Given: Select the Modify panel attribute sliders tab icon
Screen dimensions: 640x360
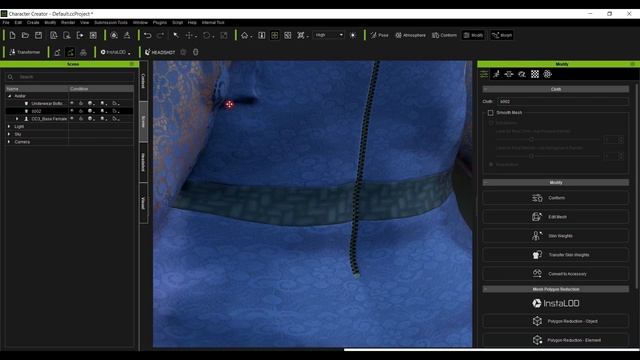Looking at the screenshot, I should [484, 74].
